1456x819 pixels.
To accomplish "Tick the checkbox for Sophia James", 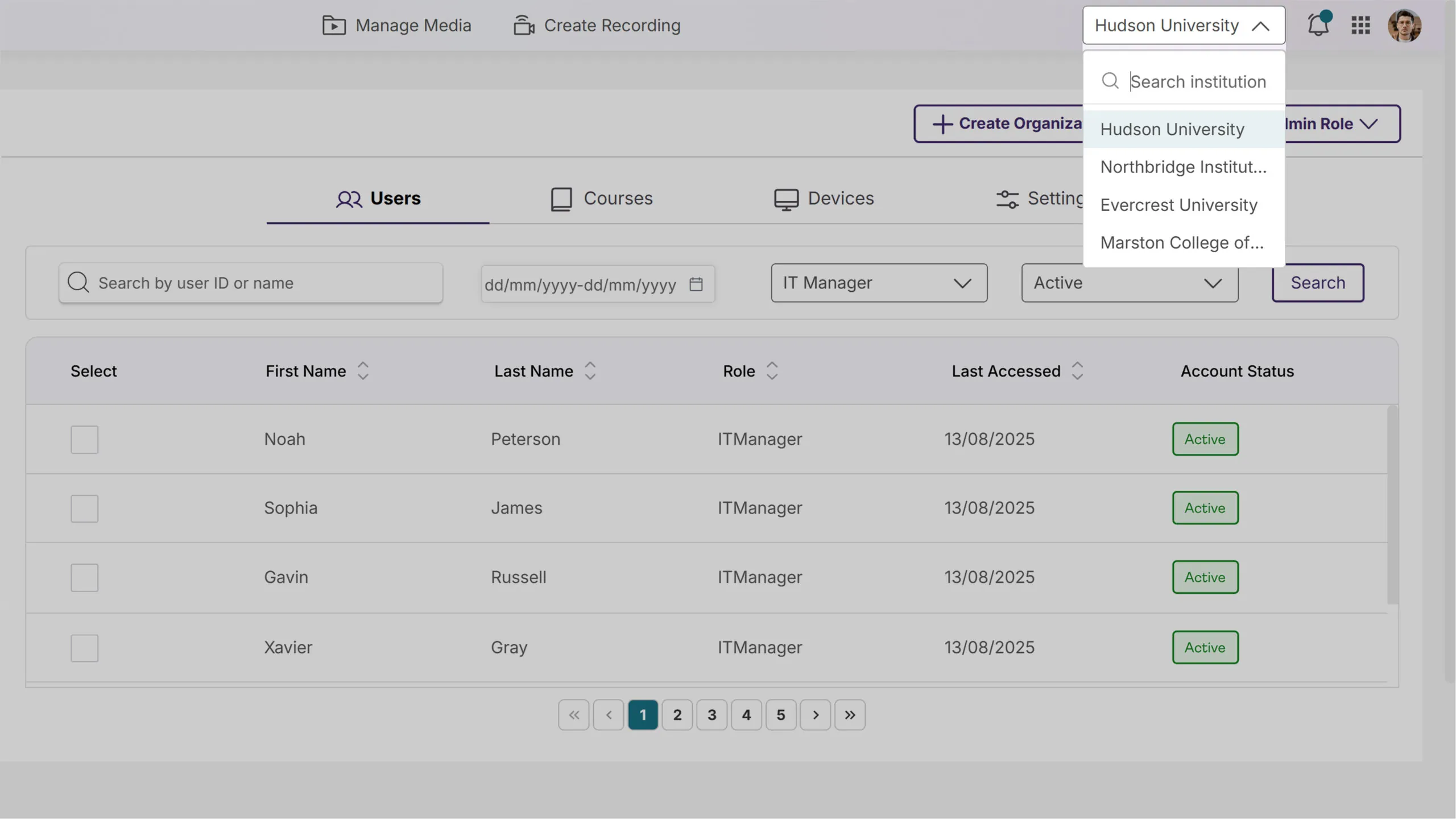I will tap(84, 508).
